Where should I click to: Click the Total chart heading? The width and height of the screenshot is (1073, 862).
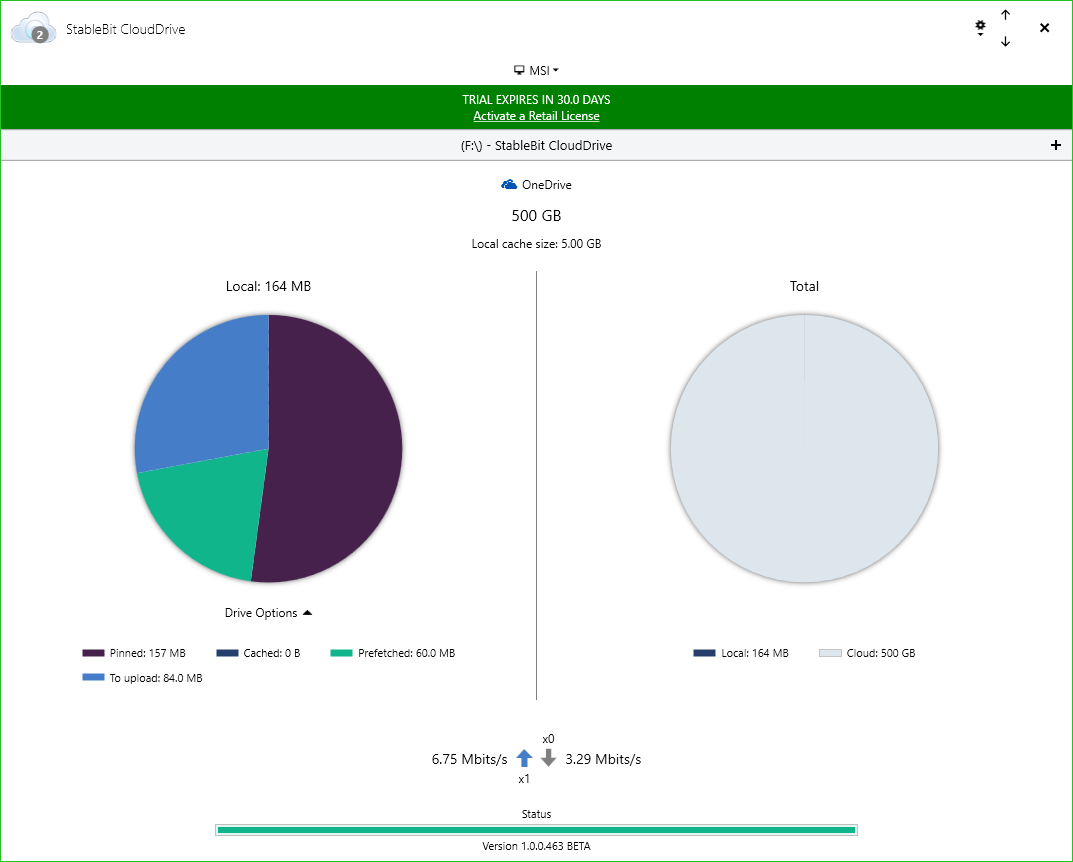tap(804, 287)
